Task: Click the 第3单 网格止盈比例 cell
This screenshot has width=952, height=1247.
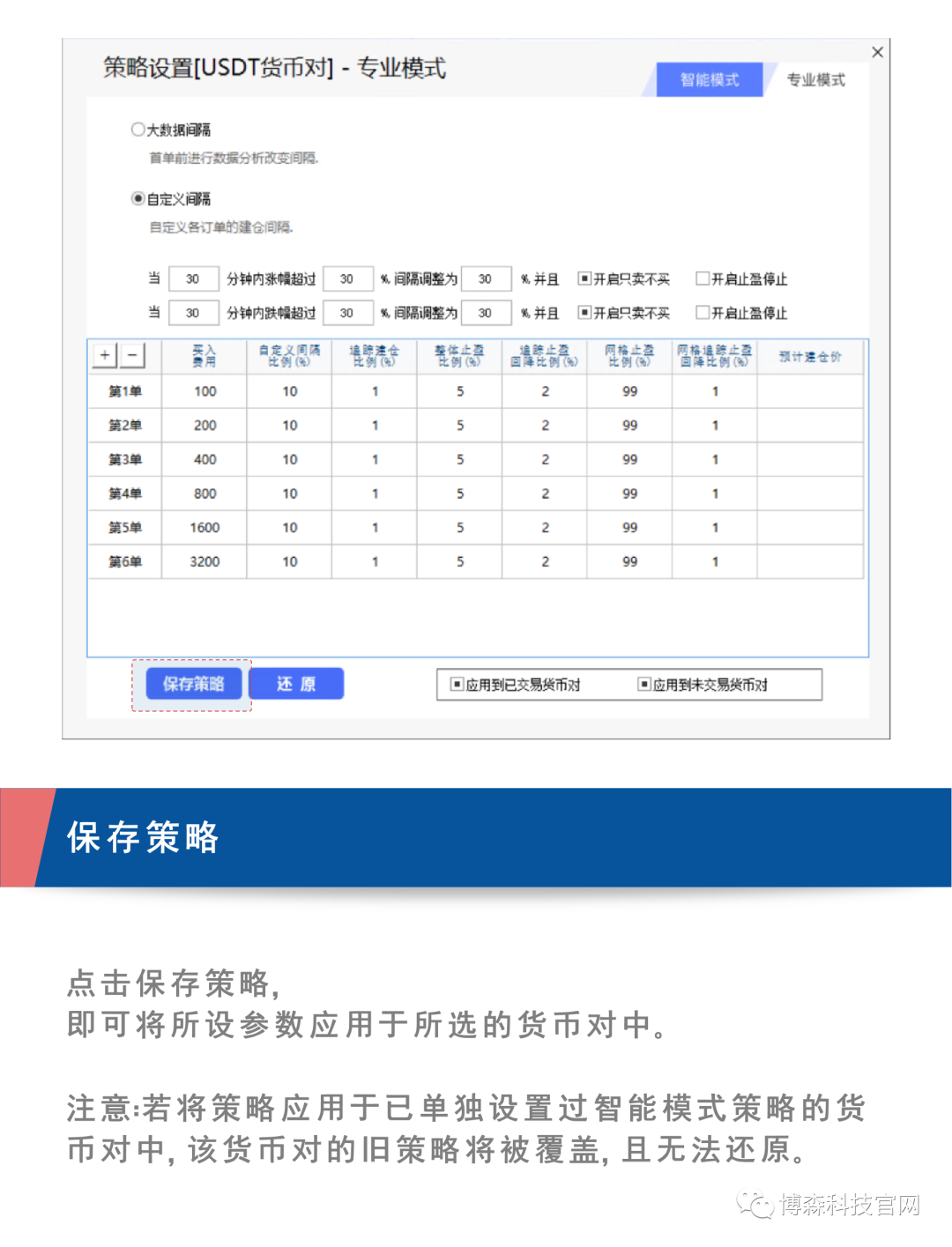Action: [629, 459]
